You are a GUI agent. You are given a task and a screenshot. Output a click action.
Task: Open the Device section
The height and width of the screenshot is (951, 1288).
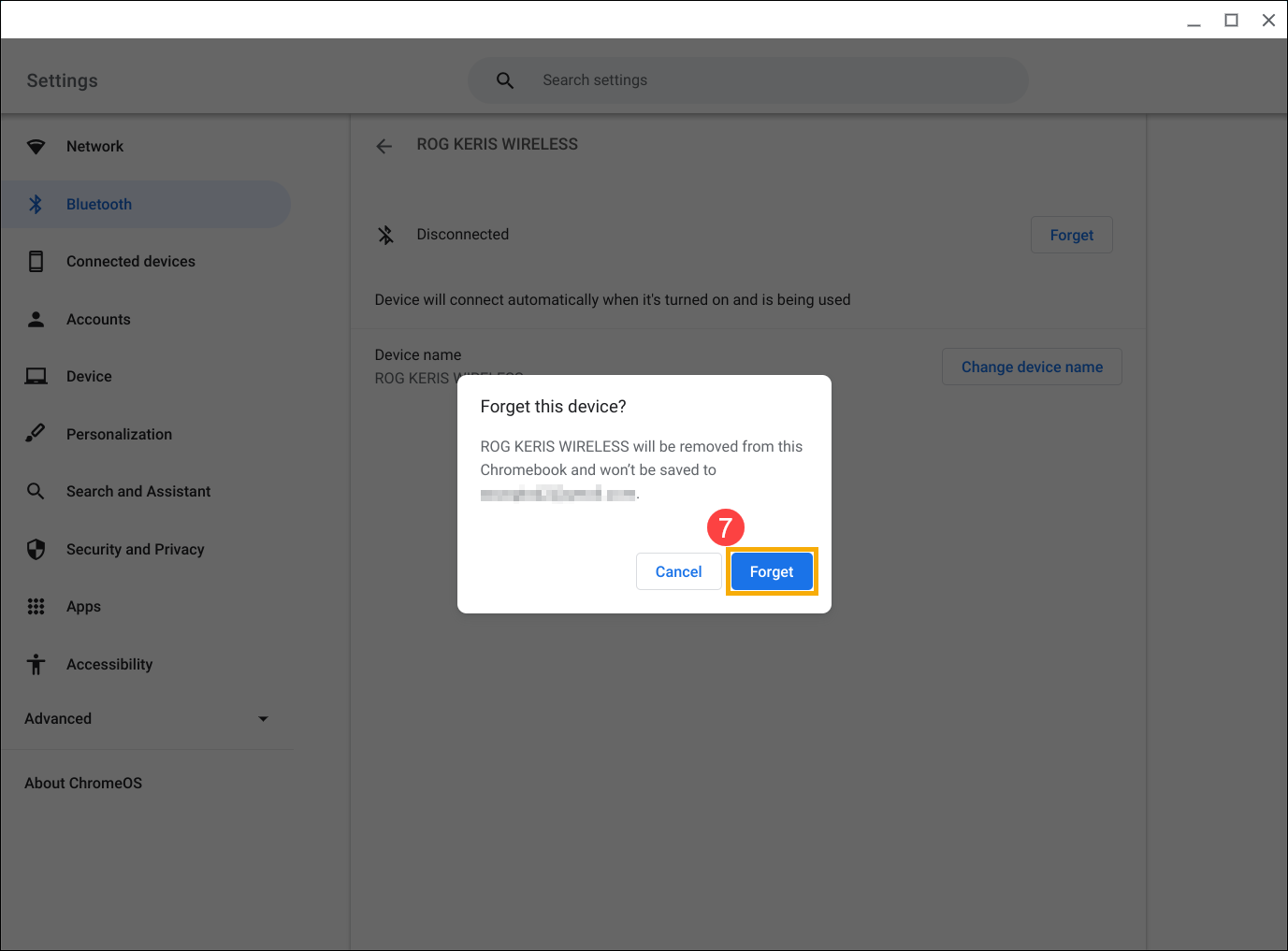(x=146, y=377)
